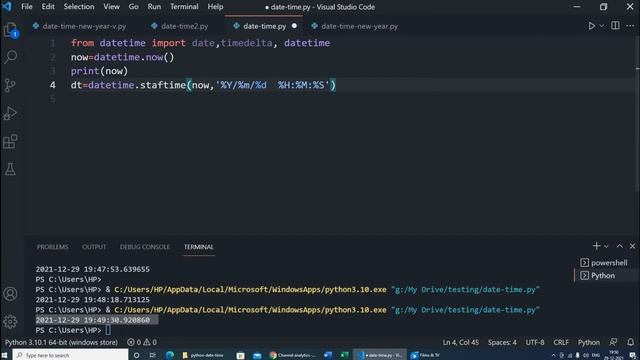Maximize the panel with up chevron
This screenshot has height=360, width=640.
620,246
